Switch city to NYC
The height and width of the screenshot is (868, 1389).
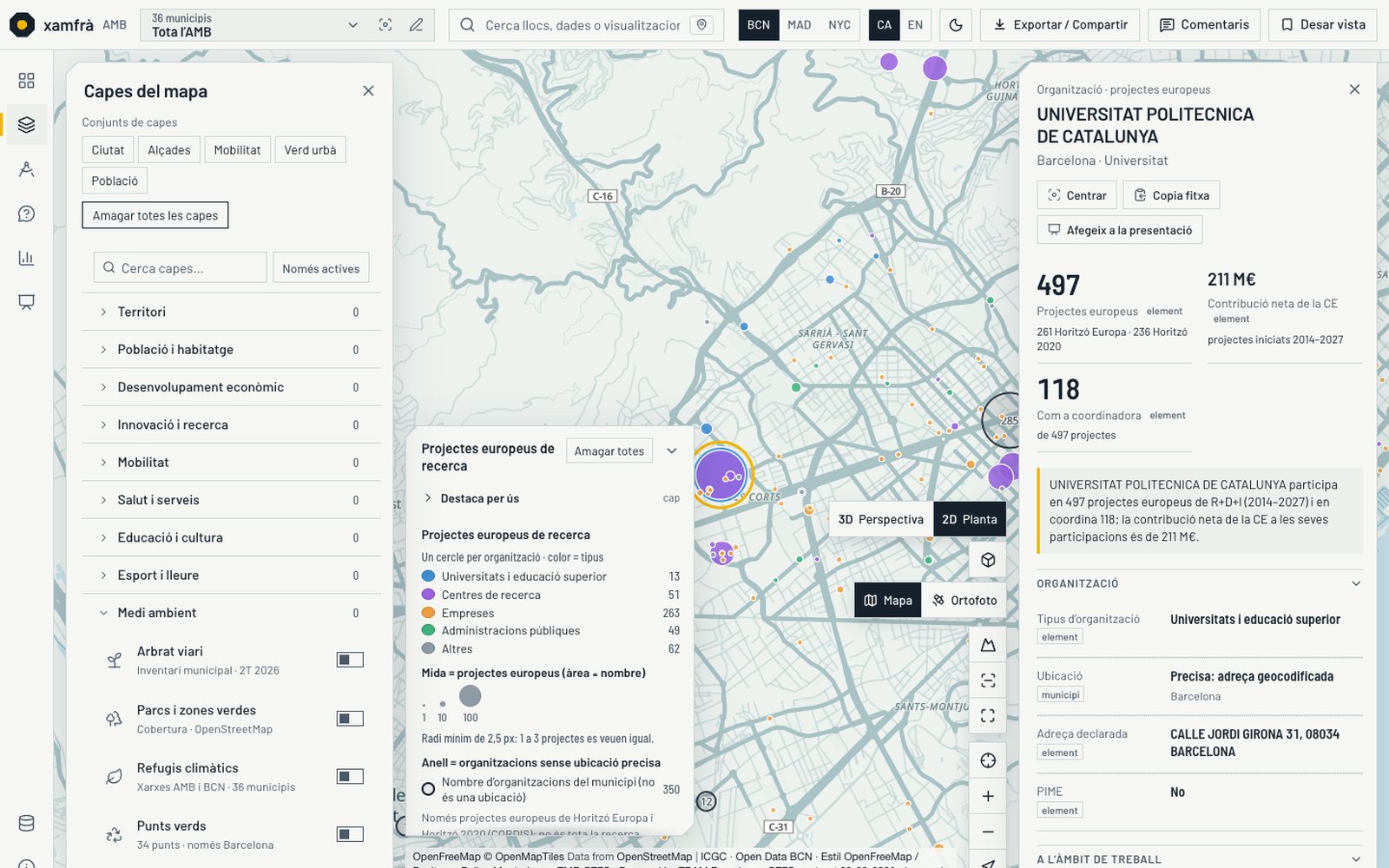[x=839, y=25]
